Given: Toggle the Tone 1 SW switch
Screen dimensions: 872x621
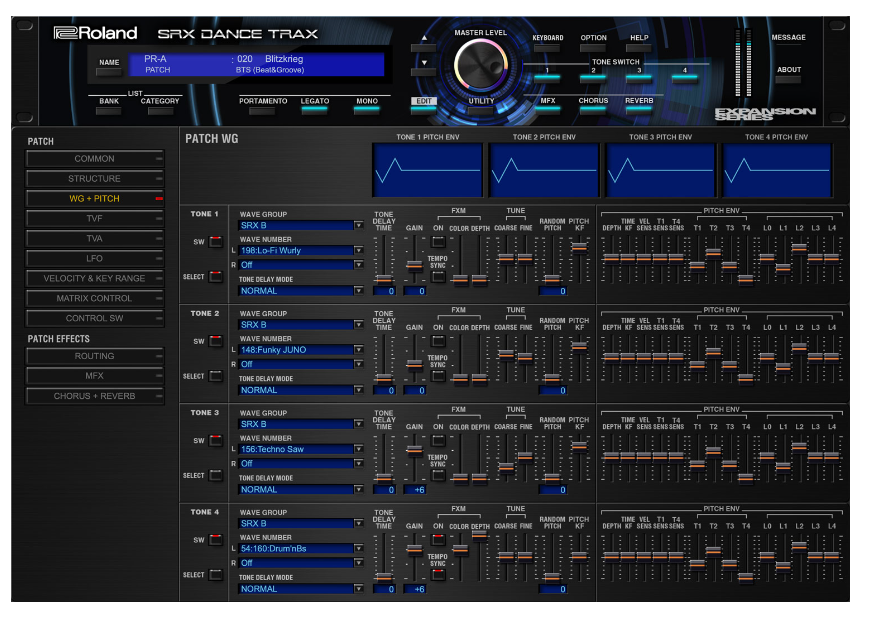Looking at the screenshot, I should point(216,242).
